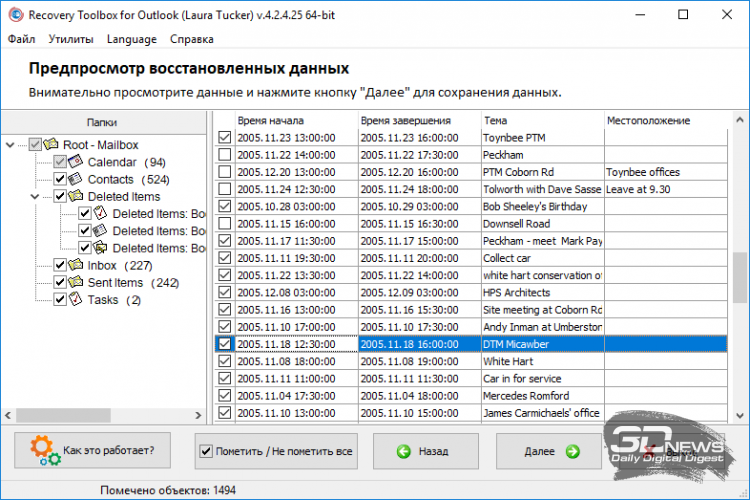Uncheck the Collect car row checkbox
Viewport: 750px width, 500px height.
tap(224, 258)
